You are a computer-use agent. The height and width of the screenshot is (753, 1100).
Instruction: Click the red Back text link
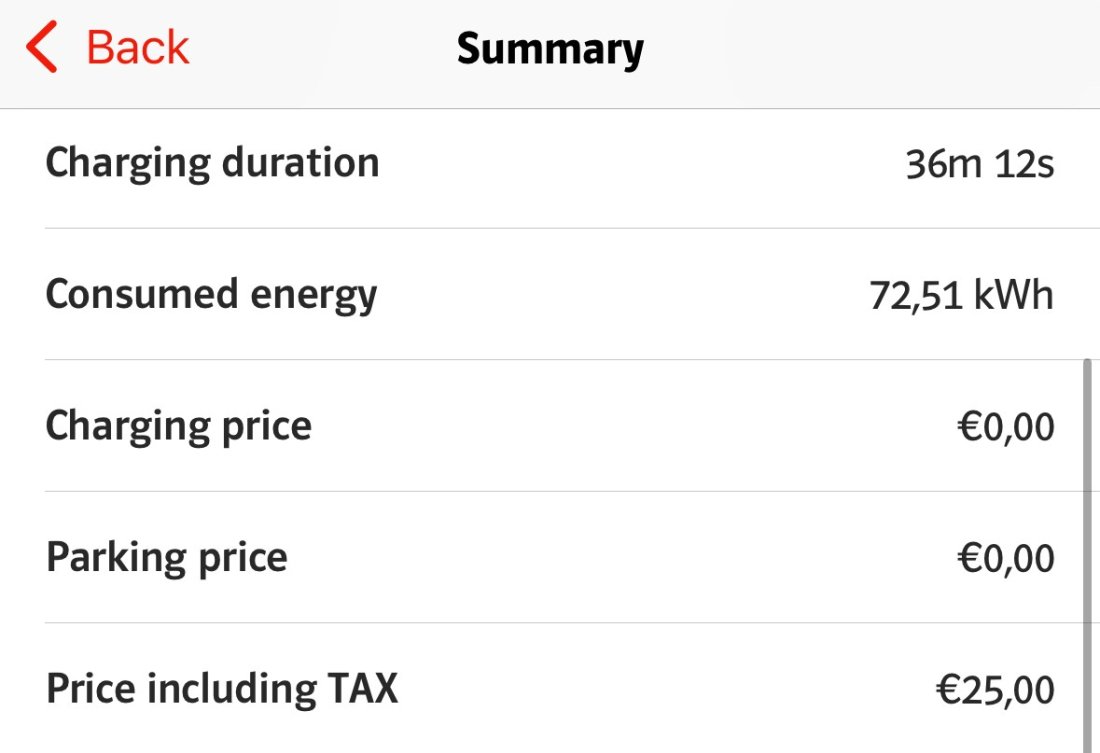137,48
